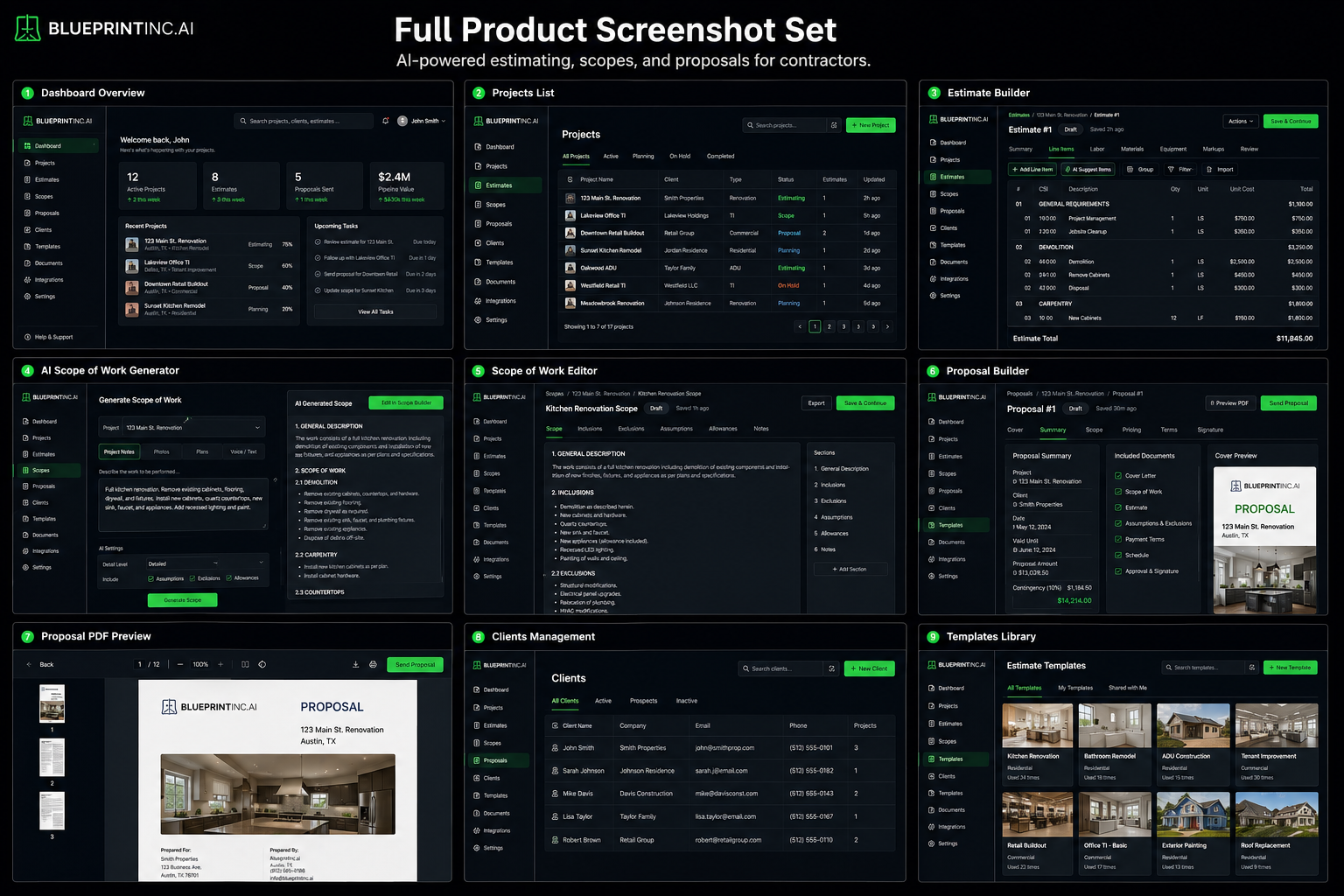Mark 'Review estimate for 123 Main St.' task complete
Image resolution: width=1344 pixels, height=896 pixels.
click(318, 242)
